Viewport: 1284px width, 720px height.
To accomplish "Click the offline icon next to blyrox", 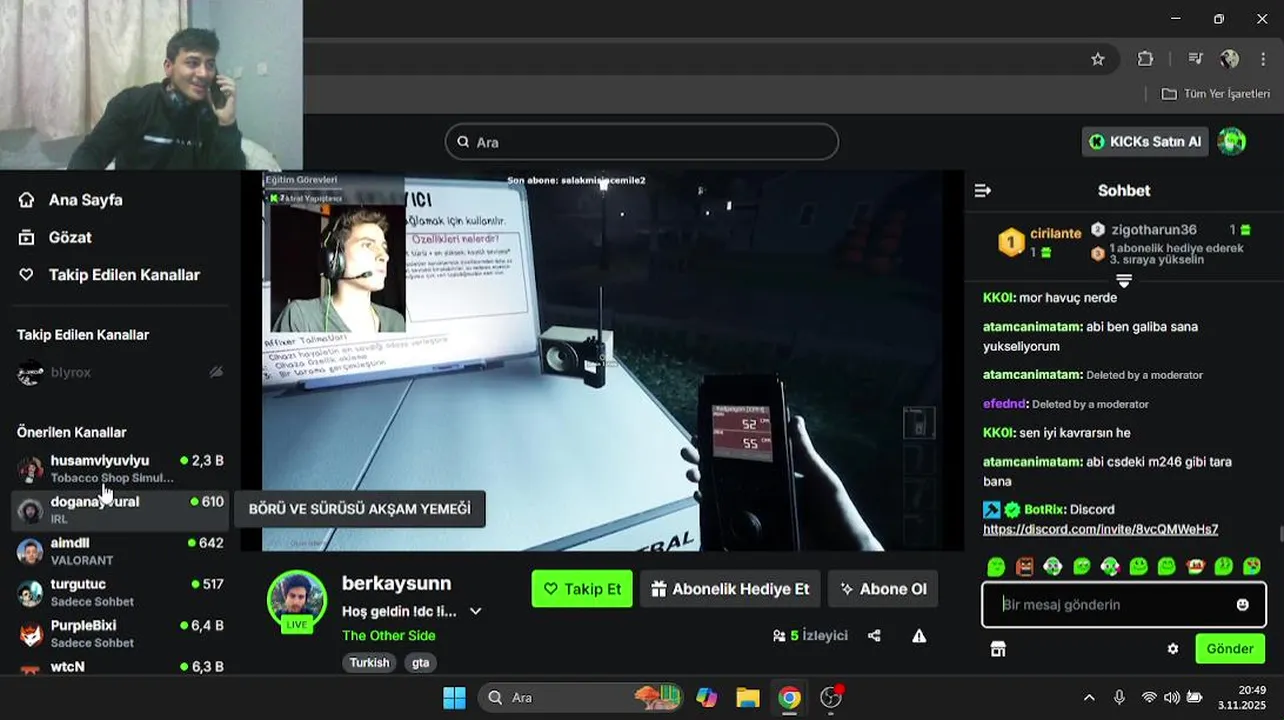I will (216, 372).
